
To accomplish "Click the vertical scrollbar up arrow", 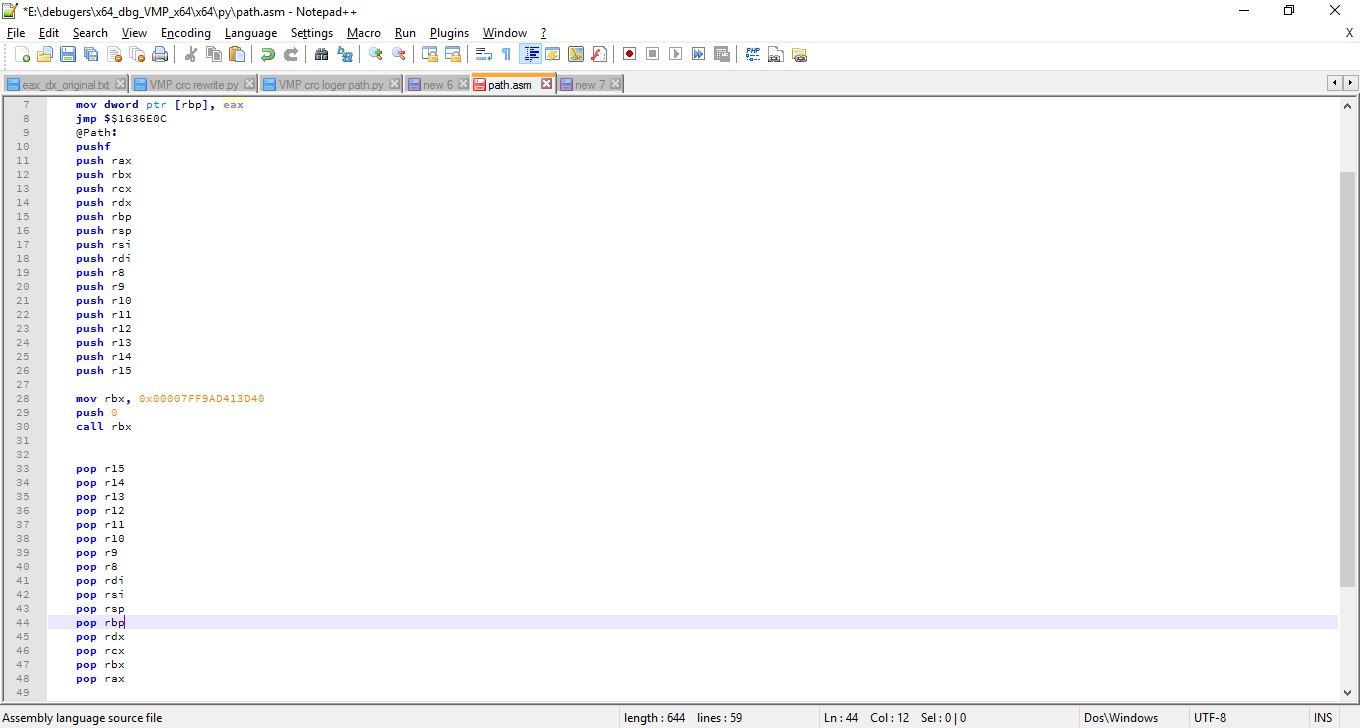I will pos(1348,106).
